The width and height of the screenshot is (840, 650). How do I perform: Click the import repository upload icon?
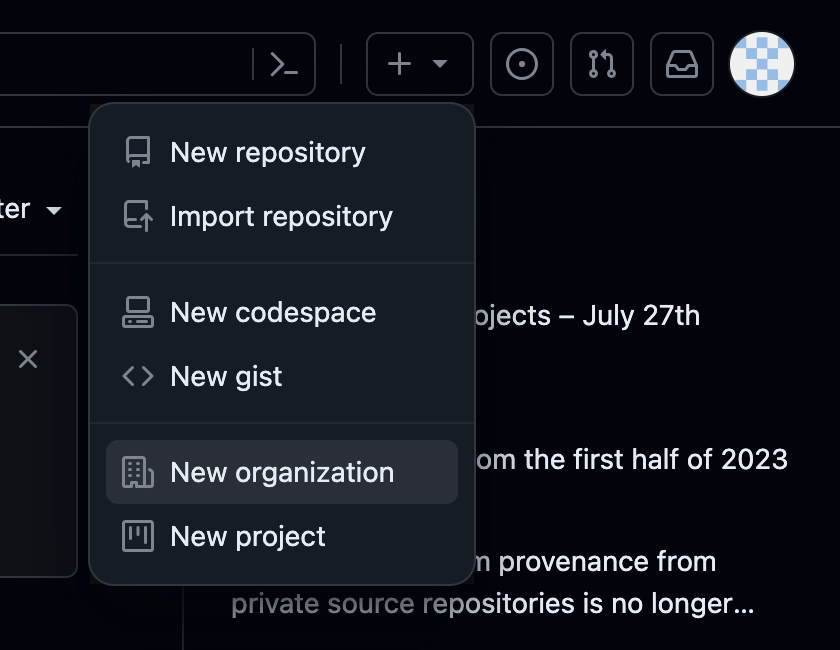(x=138, y=216)
